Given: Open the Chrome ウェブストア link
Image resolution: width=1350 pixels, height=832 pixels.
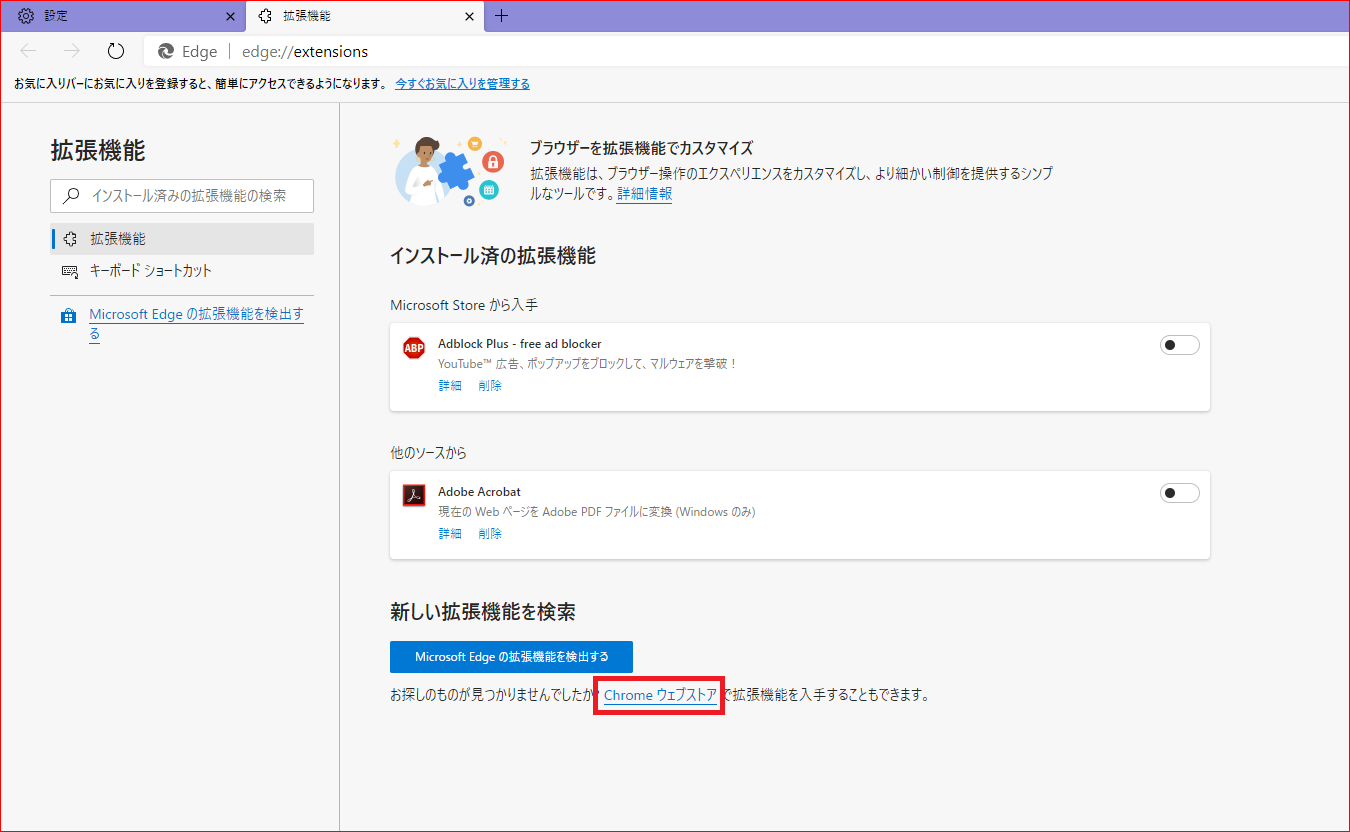Looking at the screenshot, I should tap(660, 695).
